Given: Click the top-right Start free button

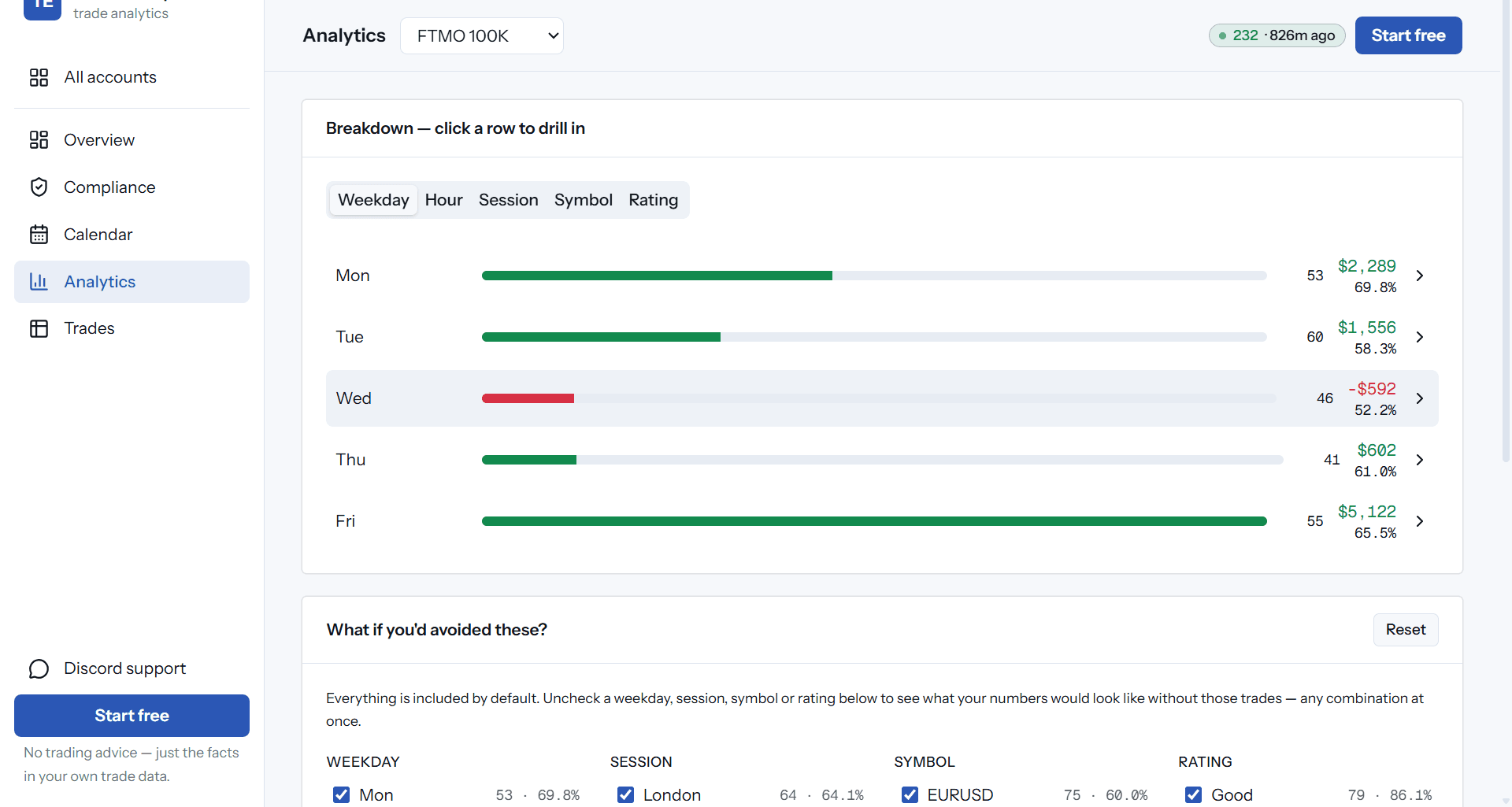Looking at the screenshot, I should (x=1408, y=35).
